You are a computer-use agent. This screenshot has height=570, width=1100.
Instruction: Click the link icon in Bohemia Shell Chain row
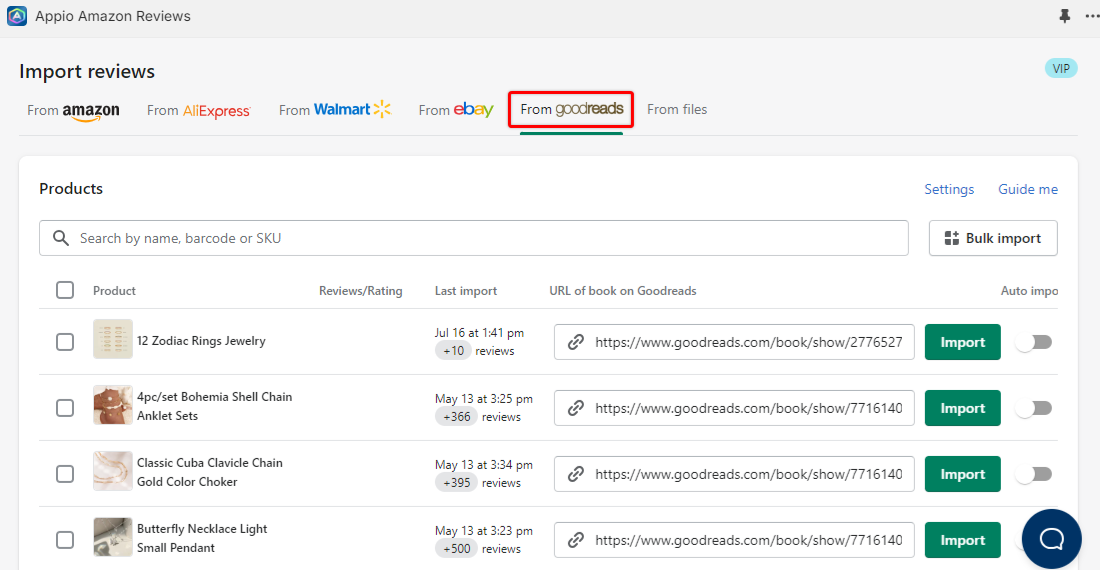pyautogui.click(x=576, y=408)
